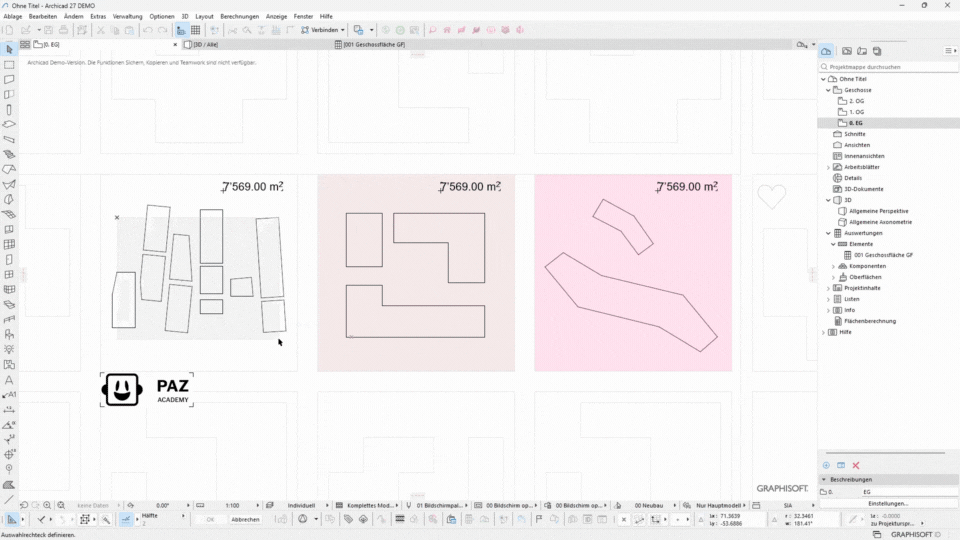960x540 pixels.
Task: Open the Layout Book icon in Navigator
Action: coord(862,51)
